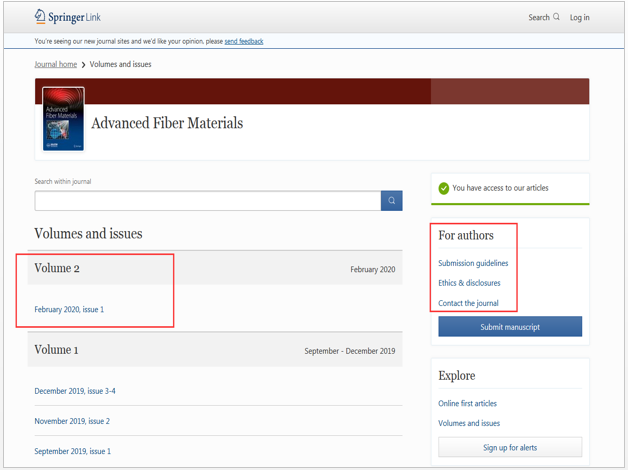628x470 pixels.
Task: Open Ethics & disclosures link
Action: tap(469, 283)
